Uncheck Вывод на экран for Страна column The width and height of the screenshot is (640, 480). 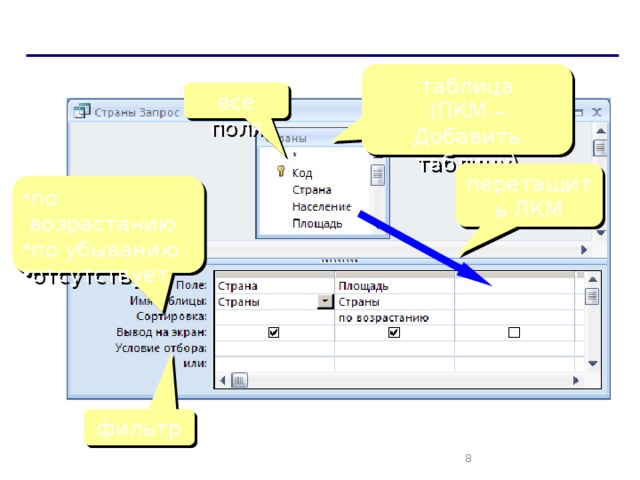point(273,332)
